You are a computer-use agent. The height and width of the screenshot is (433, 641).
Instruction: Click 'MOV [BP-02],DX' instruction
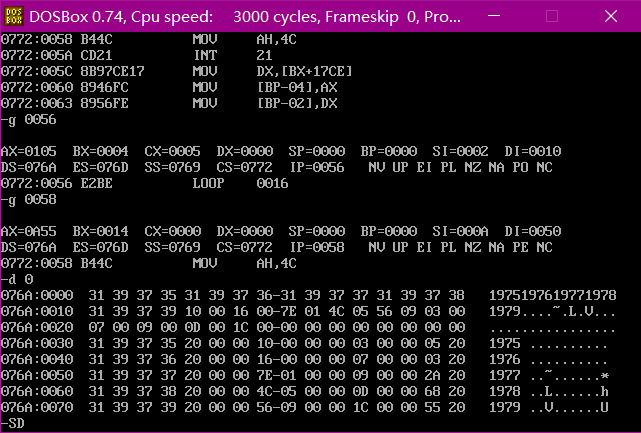click(x=265, y=103)
